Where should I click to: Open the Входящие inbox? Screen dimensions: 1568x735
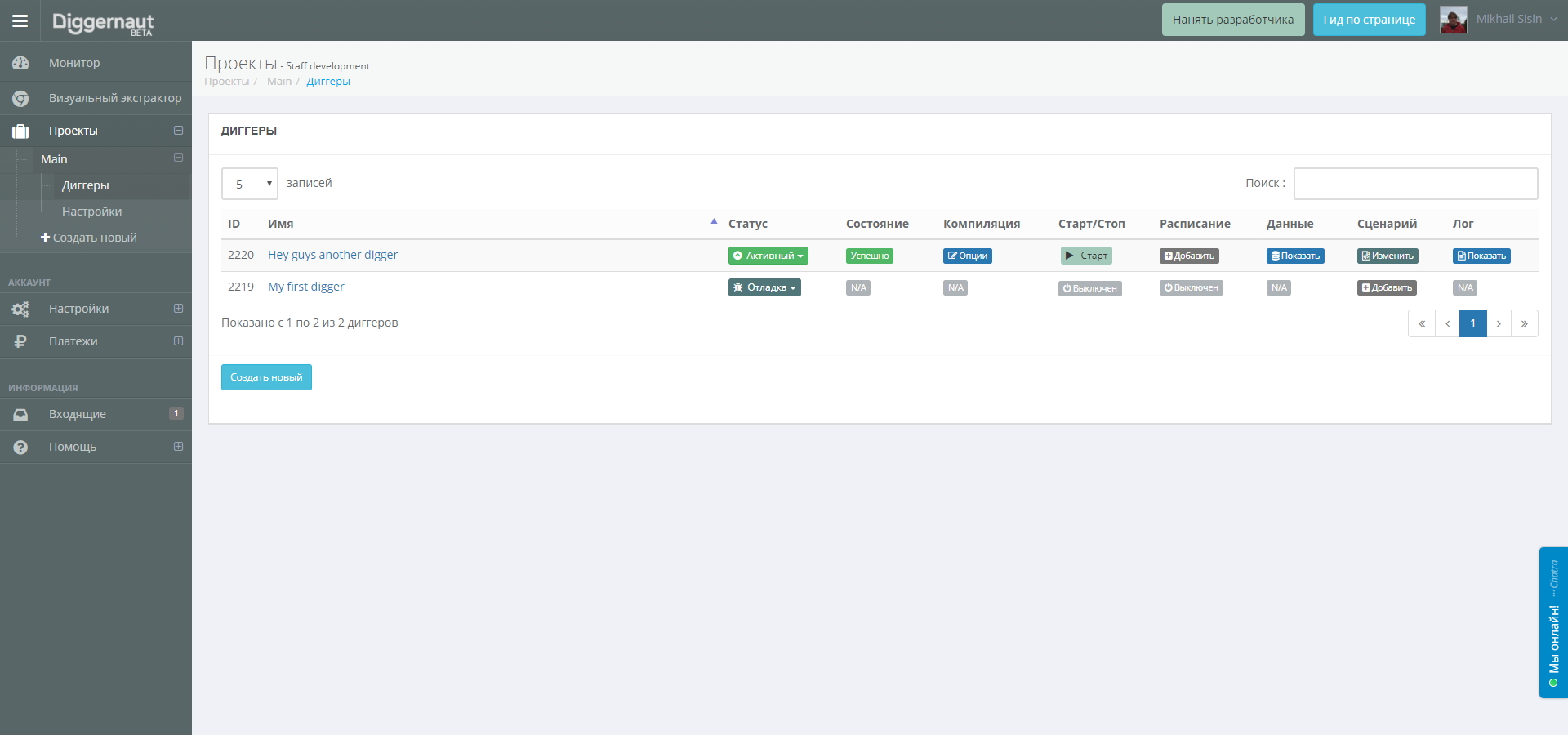click(96, 414)
